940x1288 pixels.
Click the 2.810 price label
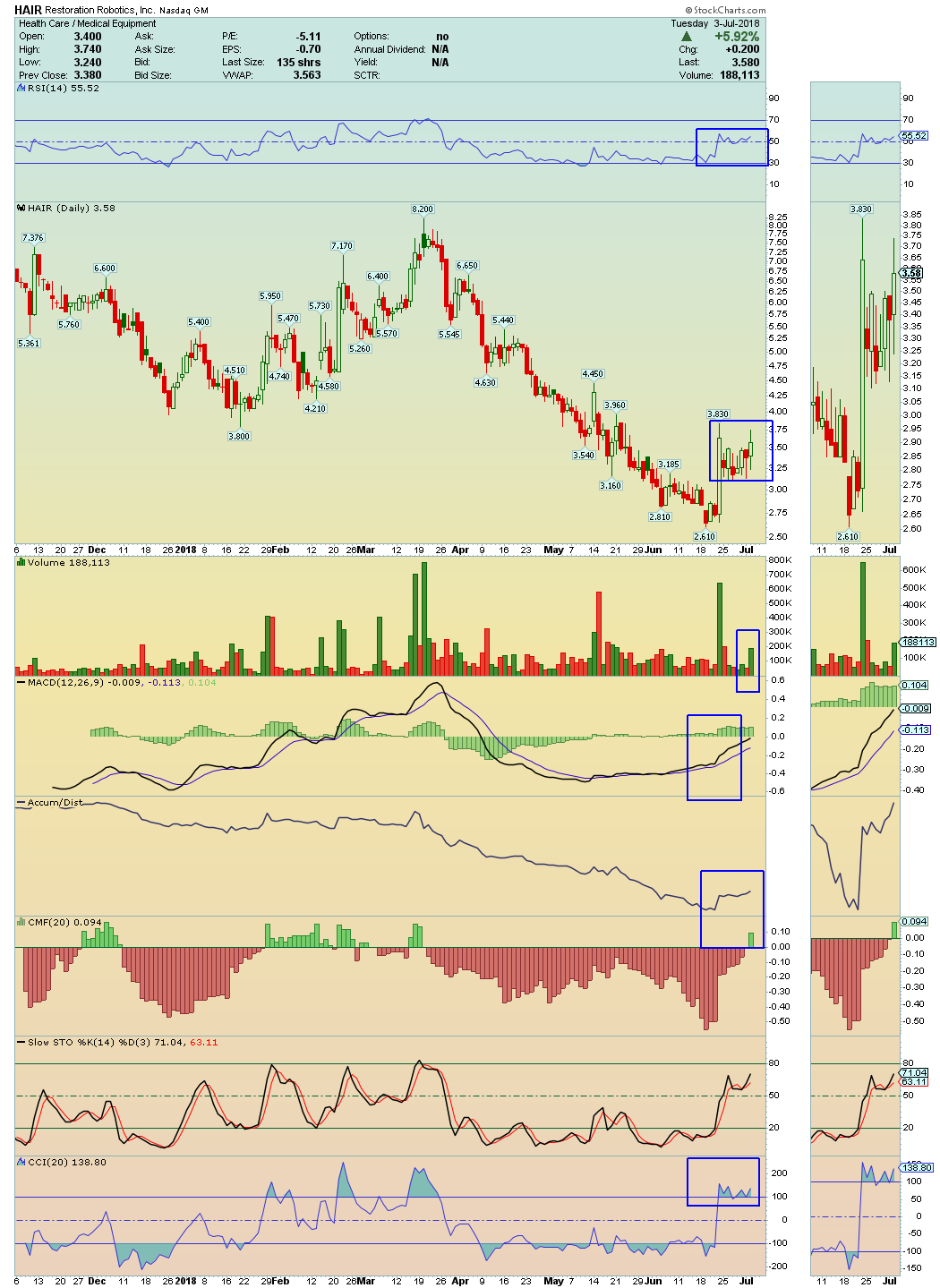(x=660, y=517)
